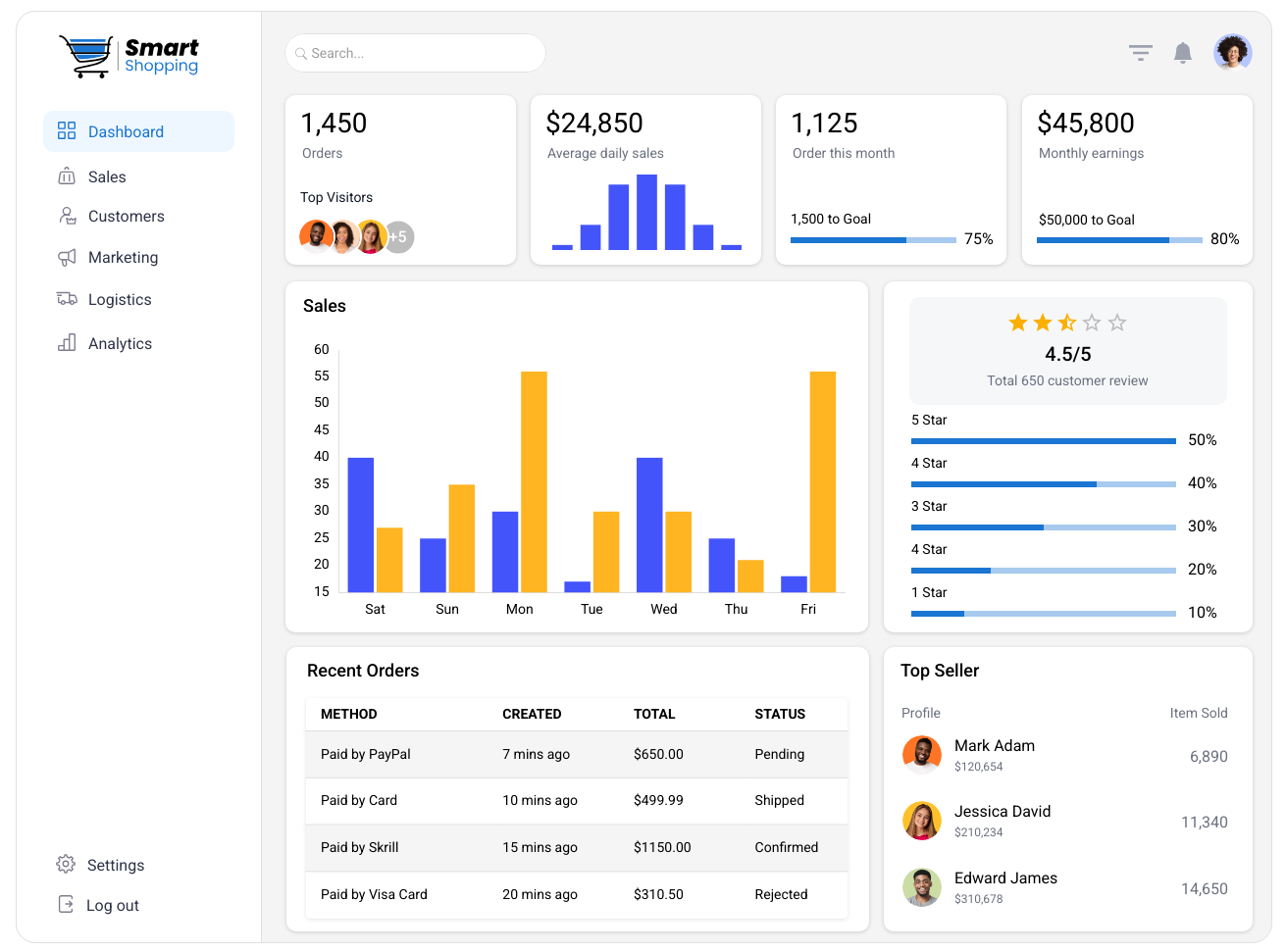This screenshot has height=952, width=1286.
Task: Click the Log out door icon
Action: coord(66,904)
